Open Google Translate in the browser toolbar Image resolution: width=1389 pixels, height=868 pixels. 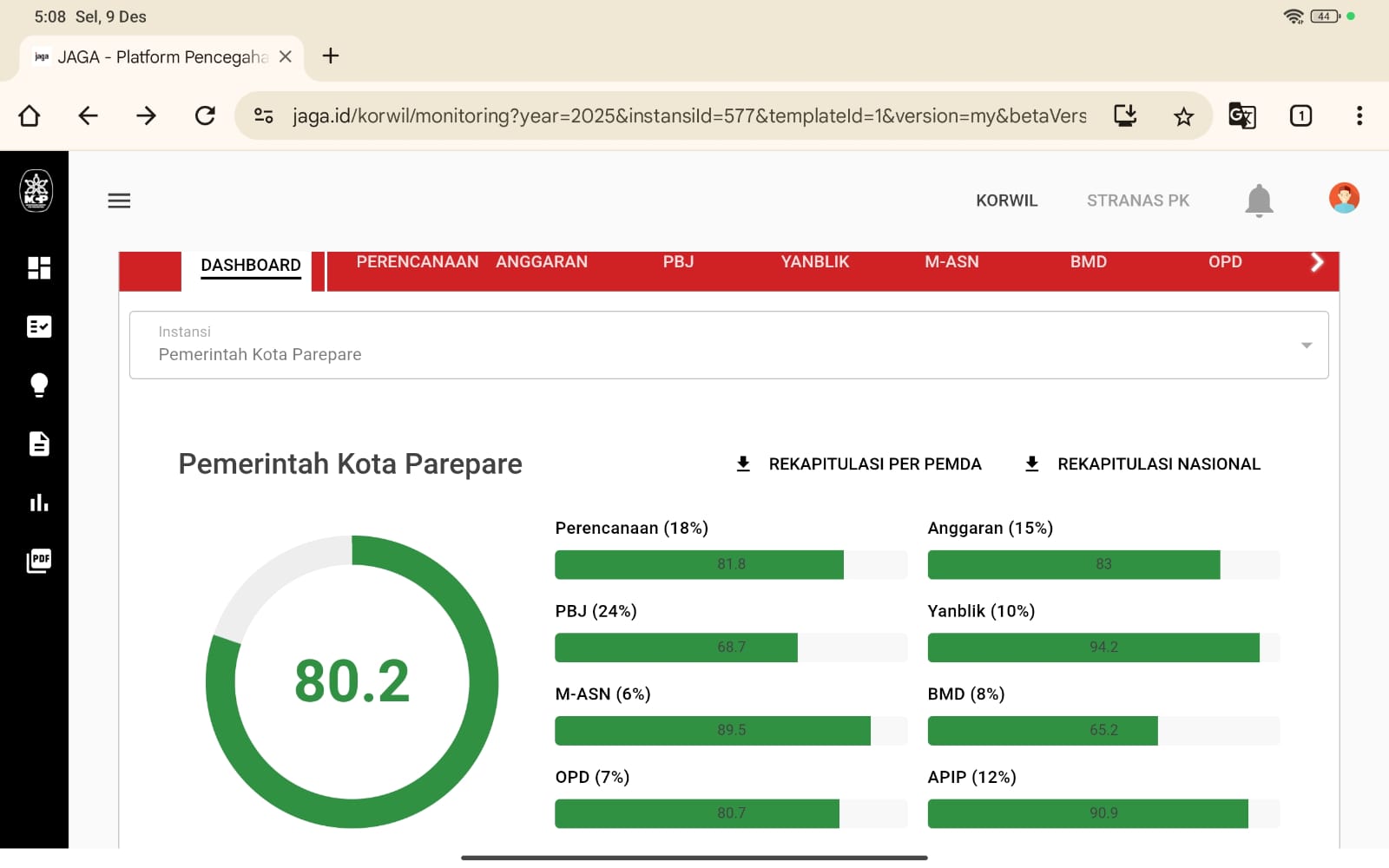pos(1241,115)
